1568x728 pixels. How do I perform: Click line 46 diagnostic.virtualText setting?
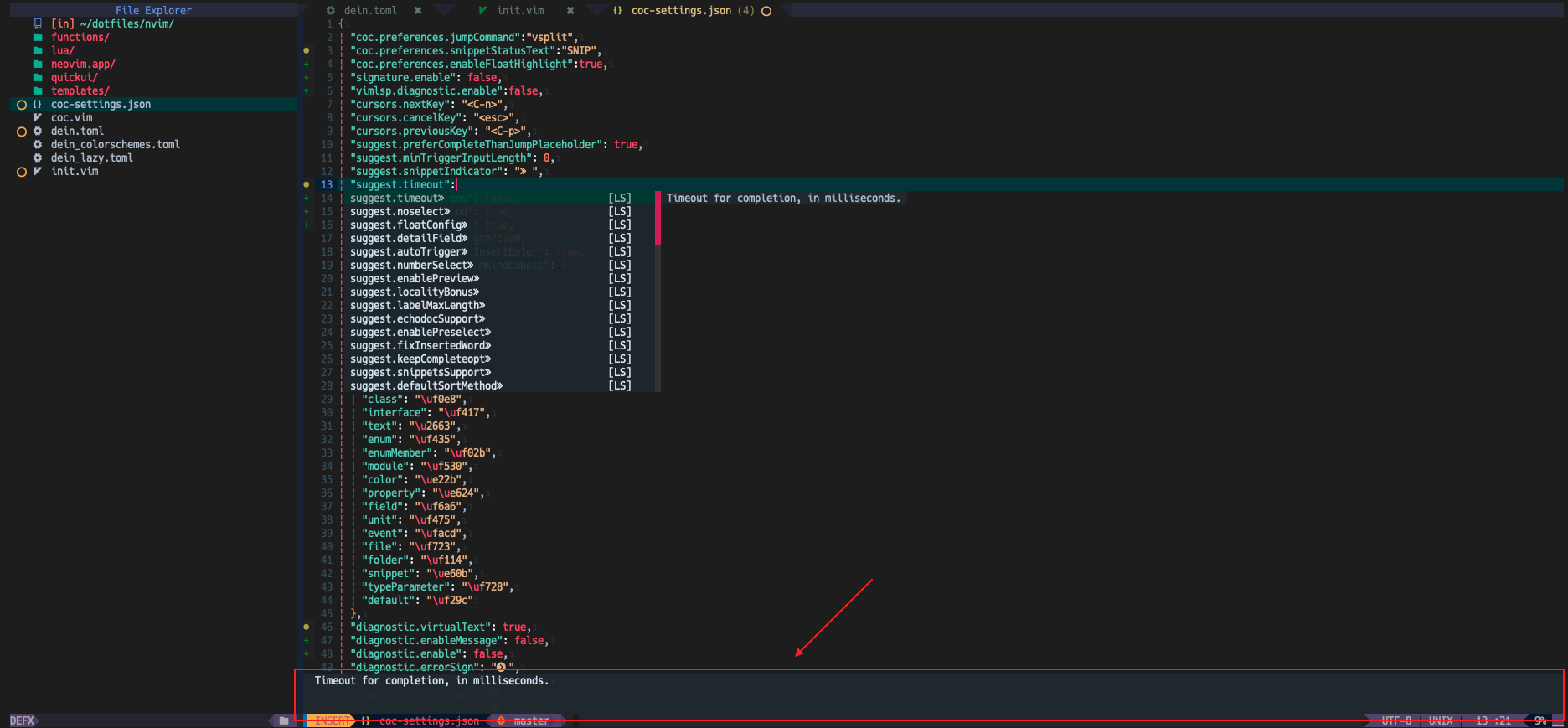(x=440, y=627)
